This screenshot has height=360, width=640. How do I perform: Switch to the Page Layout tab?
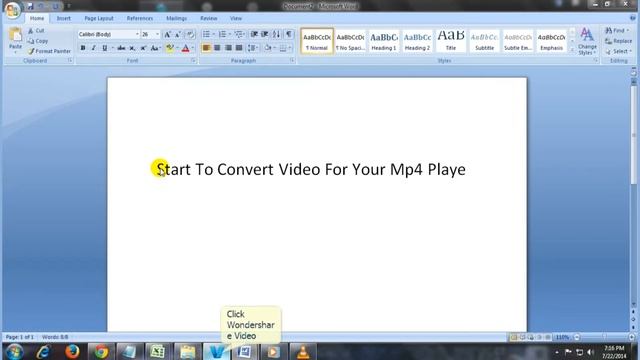(99, 18)
